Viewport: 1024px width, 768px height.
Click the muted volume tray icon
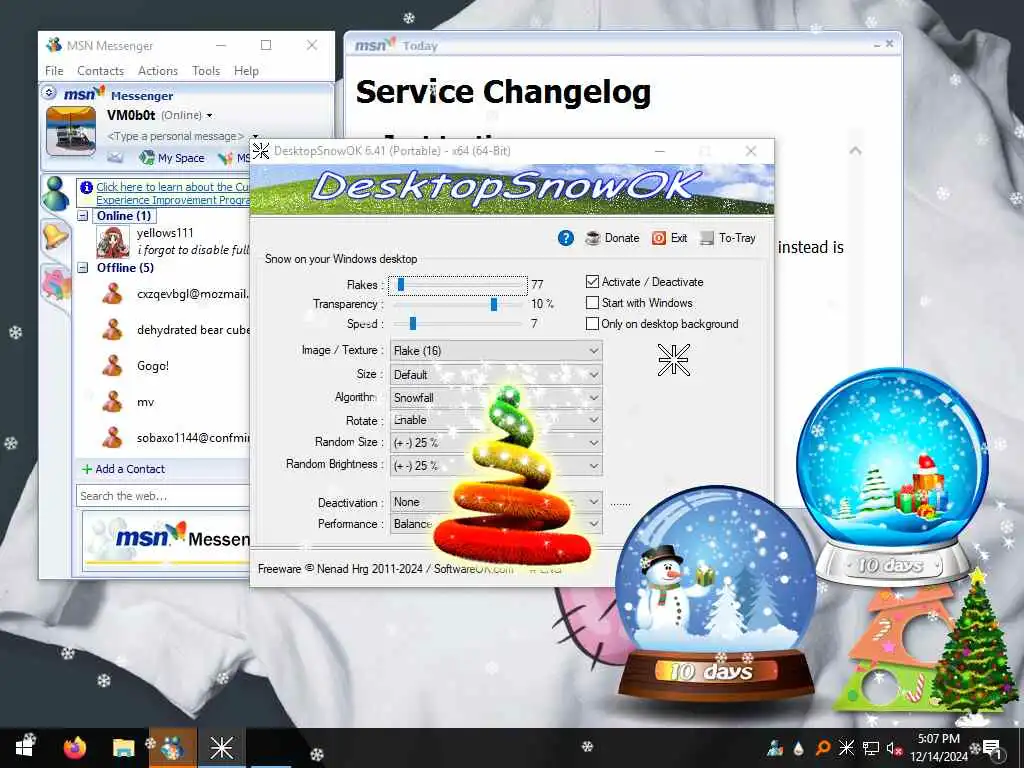point(893,748)
